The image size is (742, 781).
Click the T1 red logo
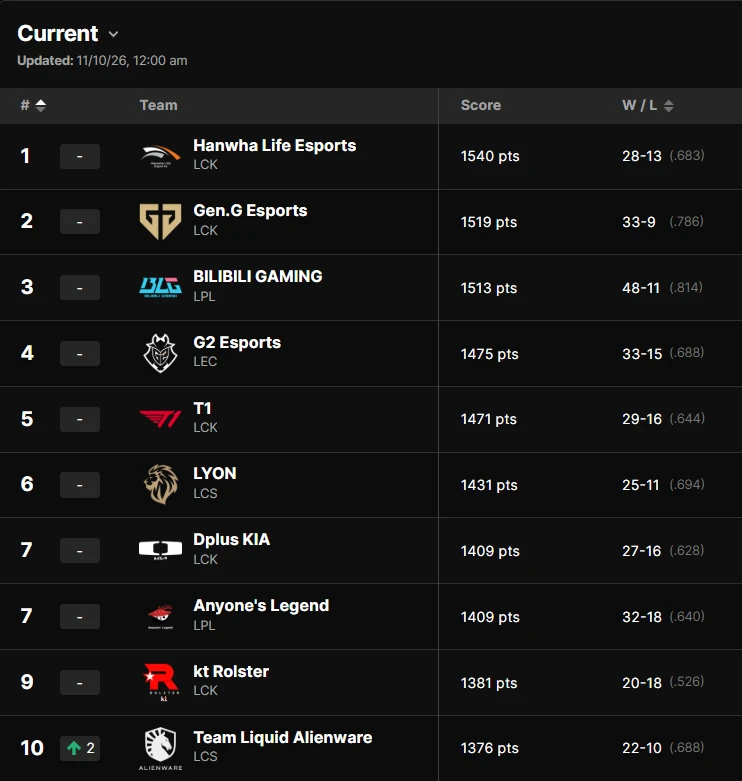click(x=160, y=419)
